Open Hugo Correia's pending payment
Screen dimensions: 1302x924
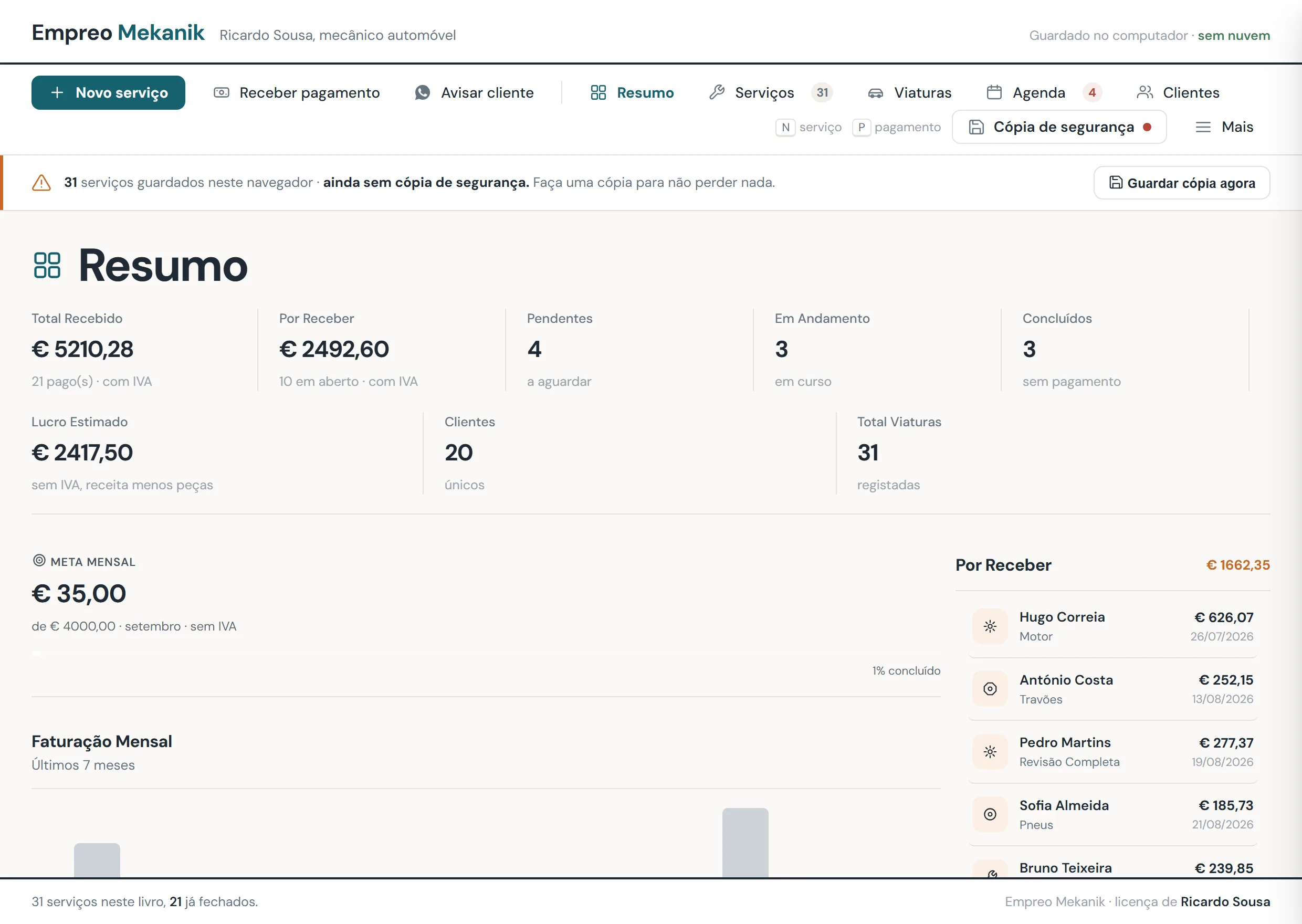[x=1112, y=626]
